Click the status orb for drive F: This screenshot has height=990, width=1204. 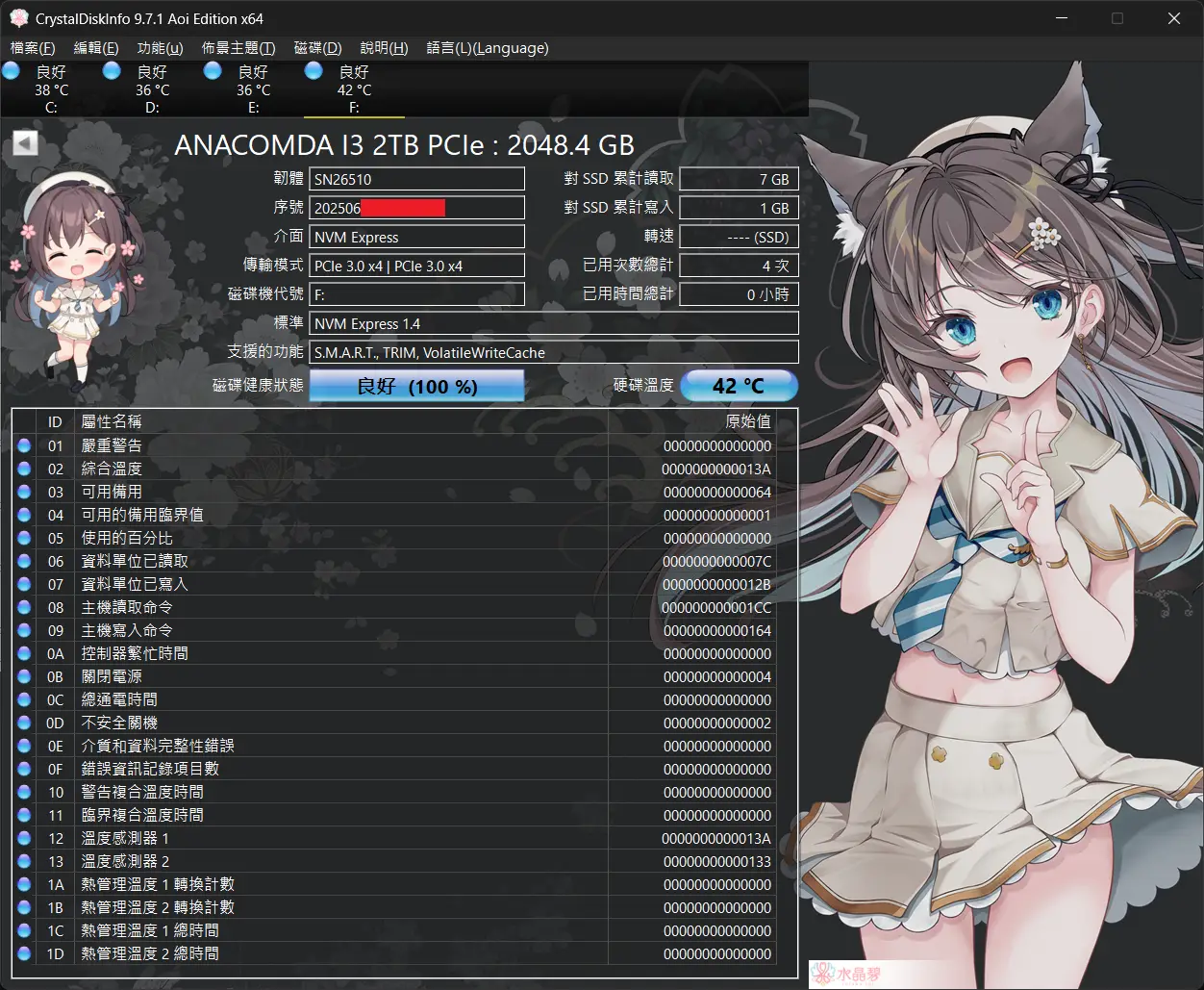coord(314,70)
